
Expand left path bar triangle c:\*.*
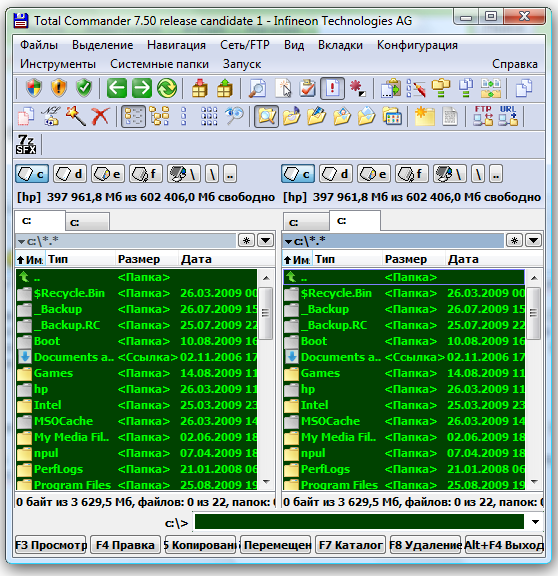pos(21,242)
